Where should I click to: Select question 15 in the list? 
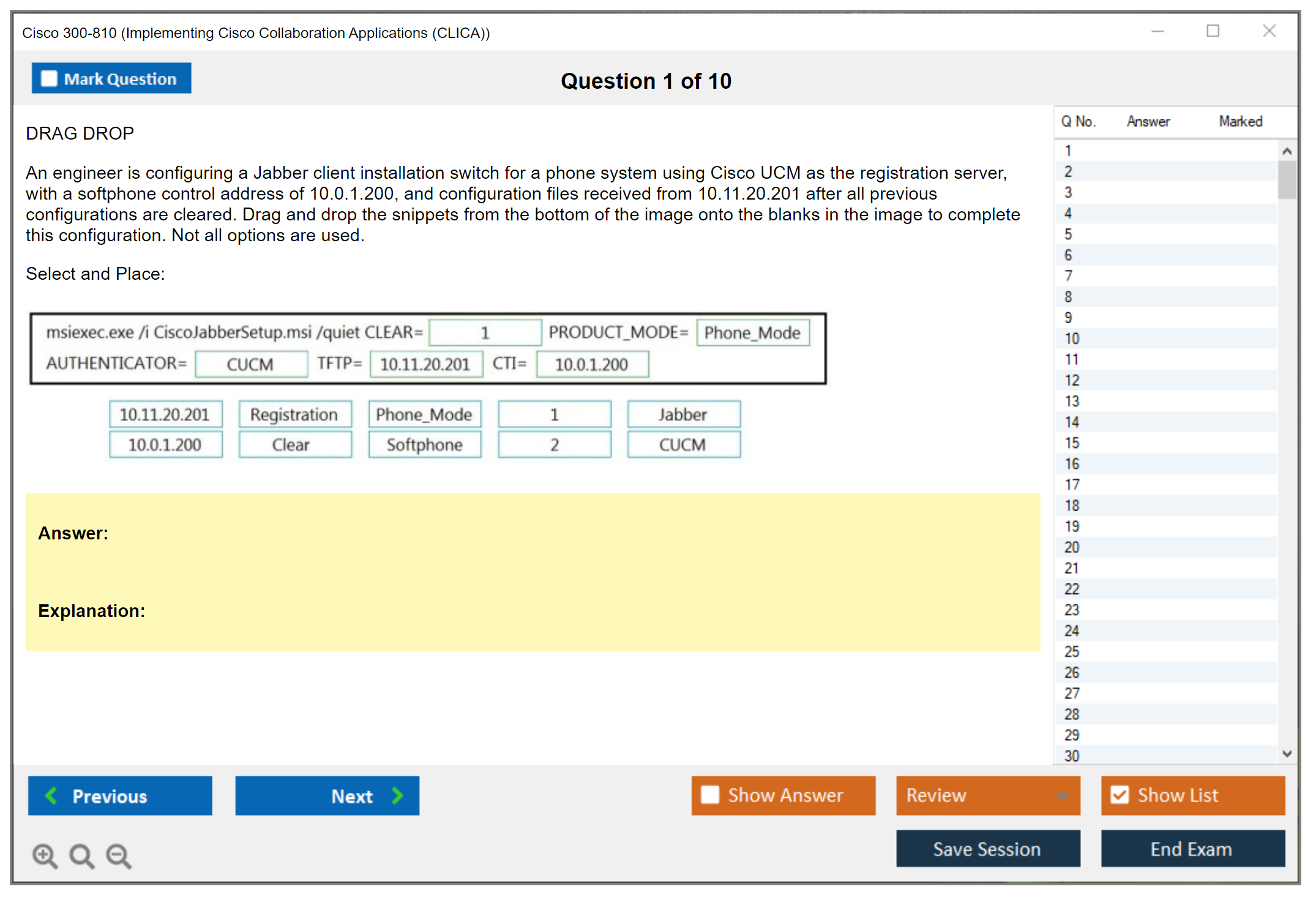[x=1072, y=443]
